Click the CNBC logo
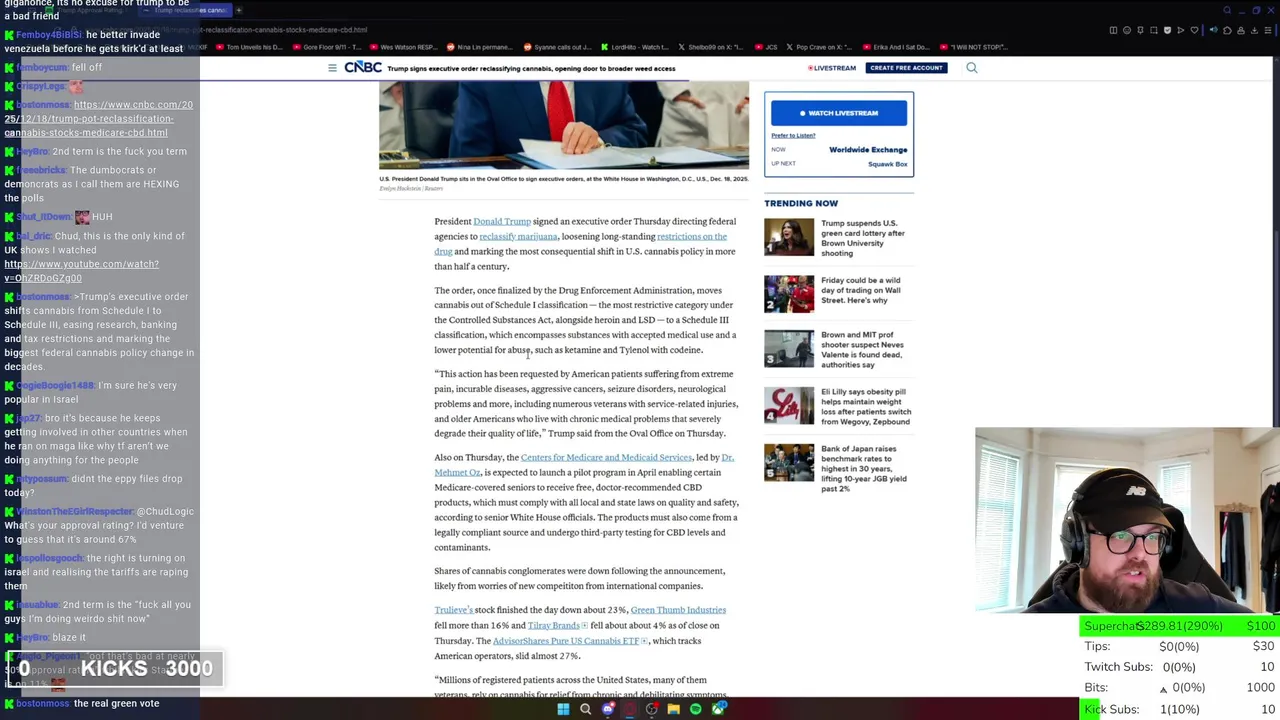The image size is (1280, 720). pyautogui.click(x=362, y=67)
